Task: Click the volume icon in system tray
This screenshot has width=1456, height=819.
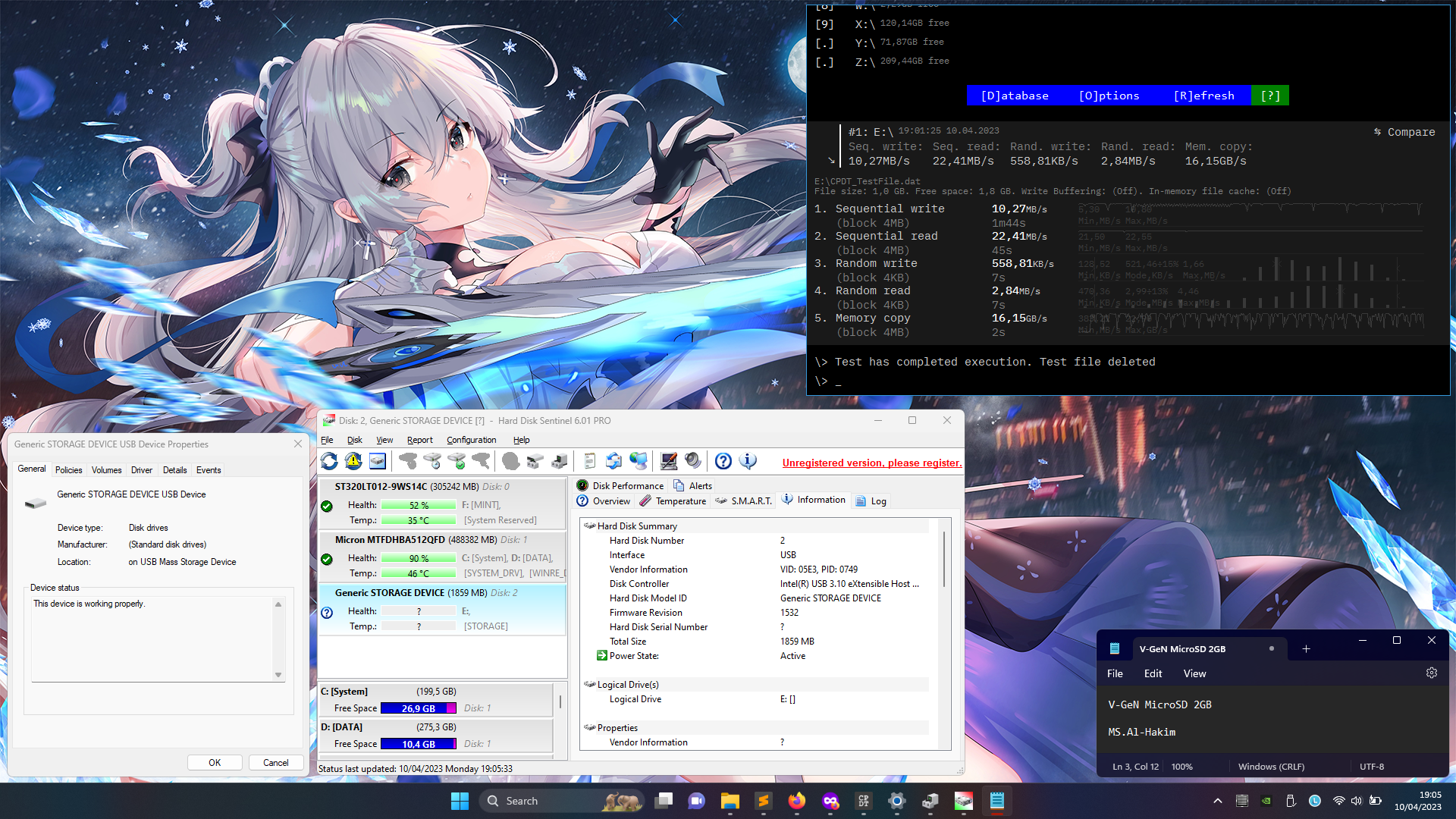Action: 1357,801
